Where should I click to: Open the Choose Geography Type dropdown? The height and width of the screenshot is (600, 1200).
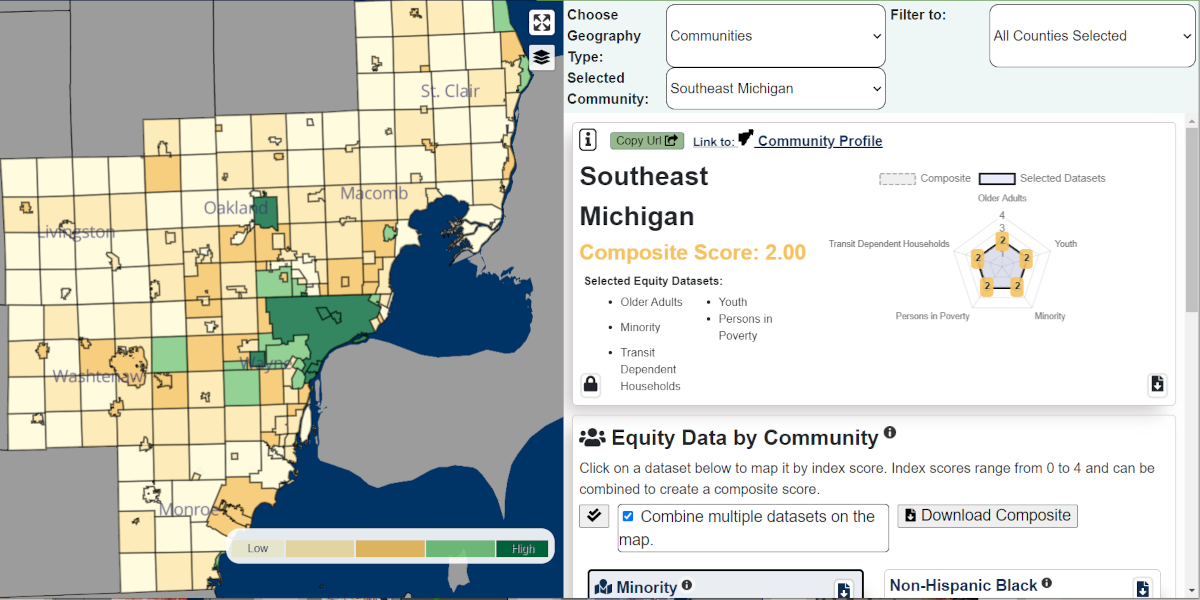click(775, 35)
